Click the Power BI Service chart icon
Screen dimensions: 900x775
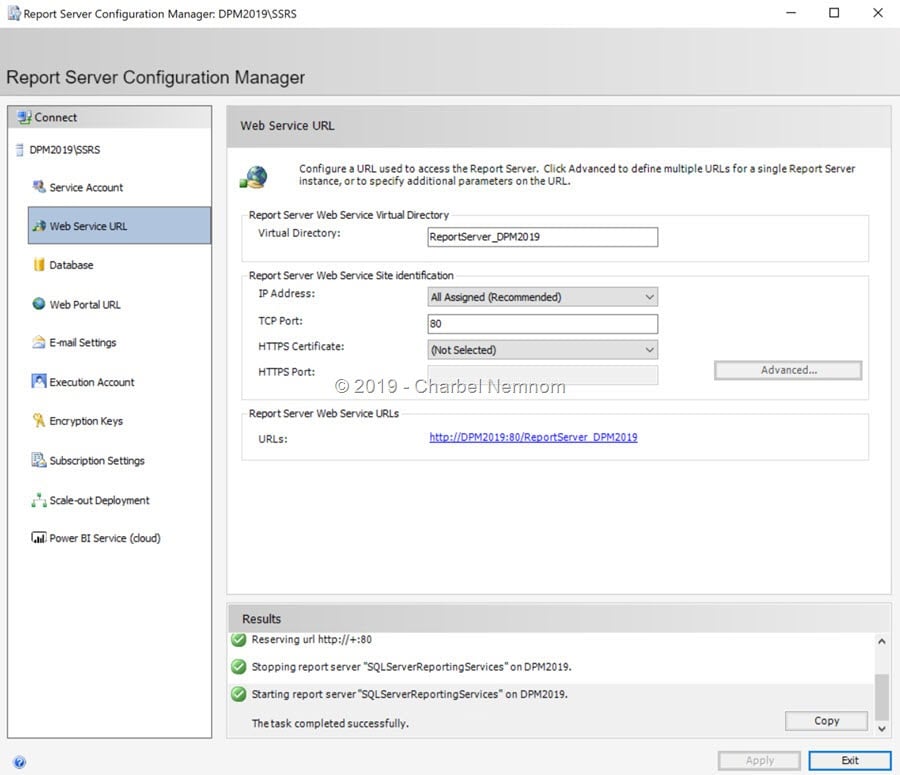click(38, 538)
